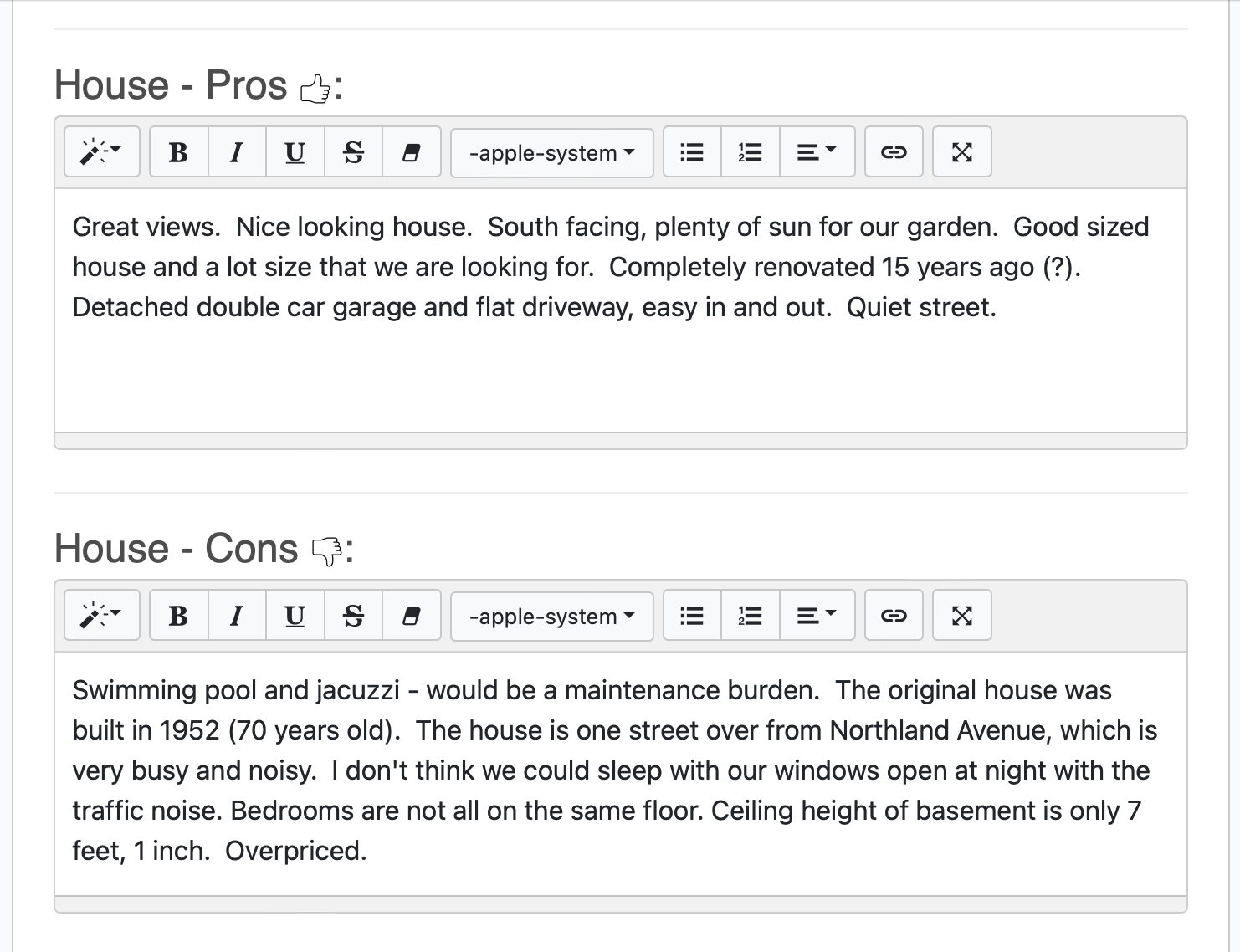This screenshot has height=952, width=1240.
Task: Open paragraph alignment dropdown in Cons
Action: 816,616
